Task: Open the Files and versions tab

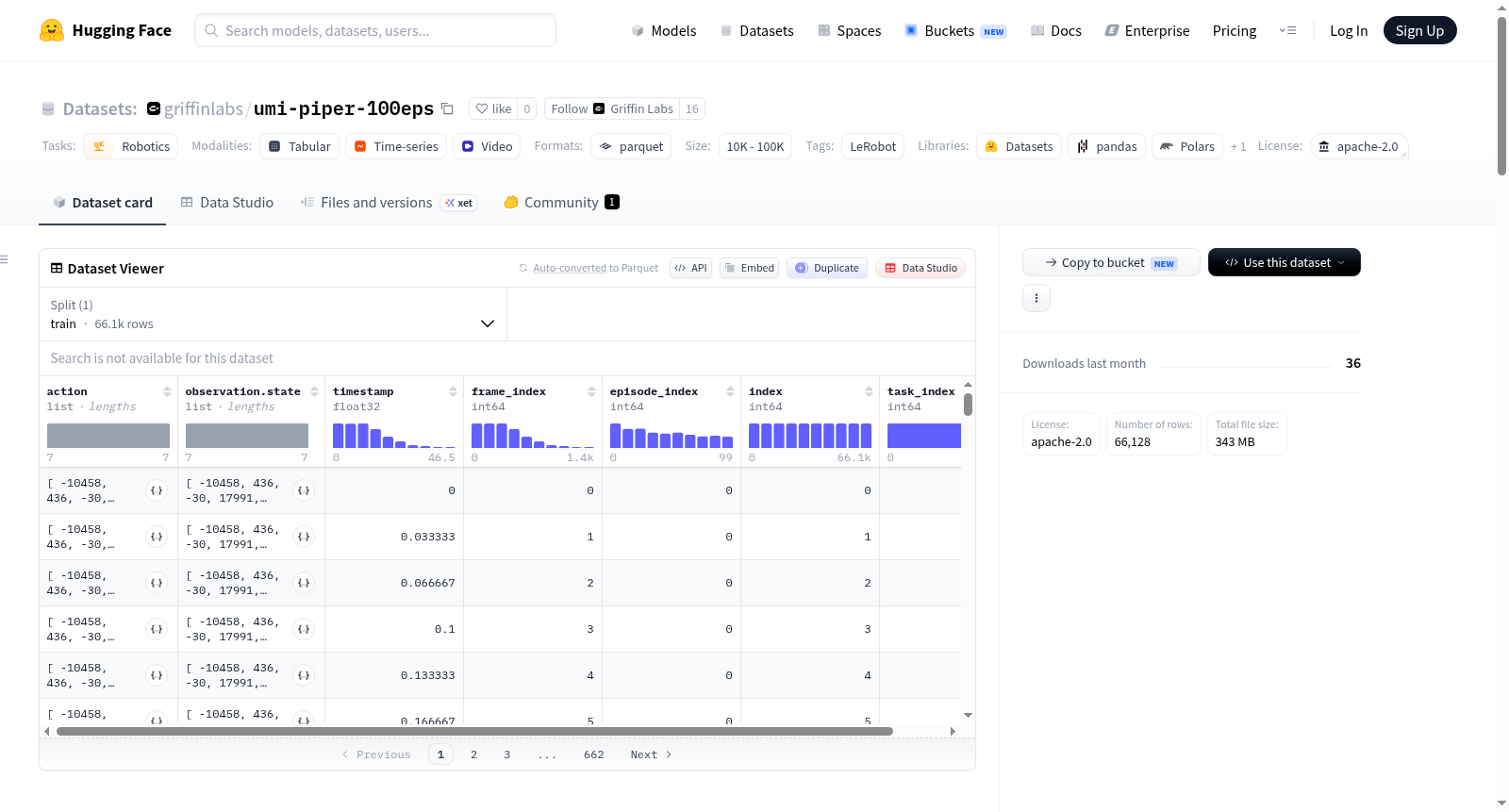Action: pyautogui.click(x=388, y=202)
